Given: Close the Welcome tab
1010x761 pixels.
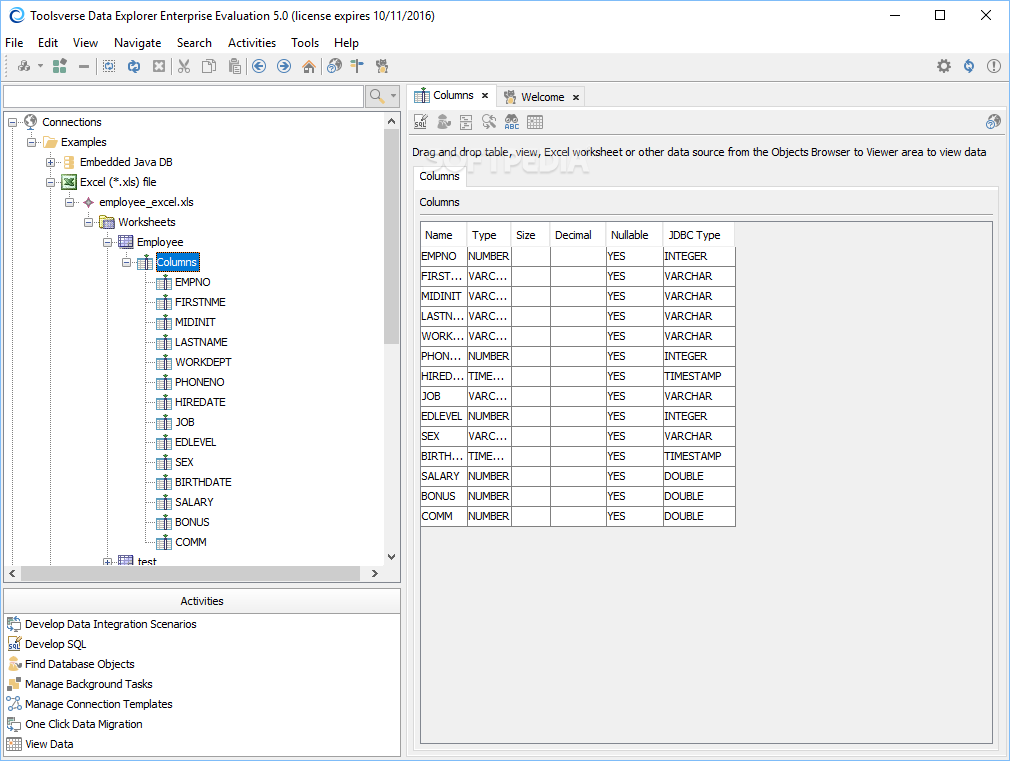Looking at the screenshot, I should 576,97.
